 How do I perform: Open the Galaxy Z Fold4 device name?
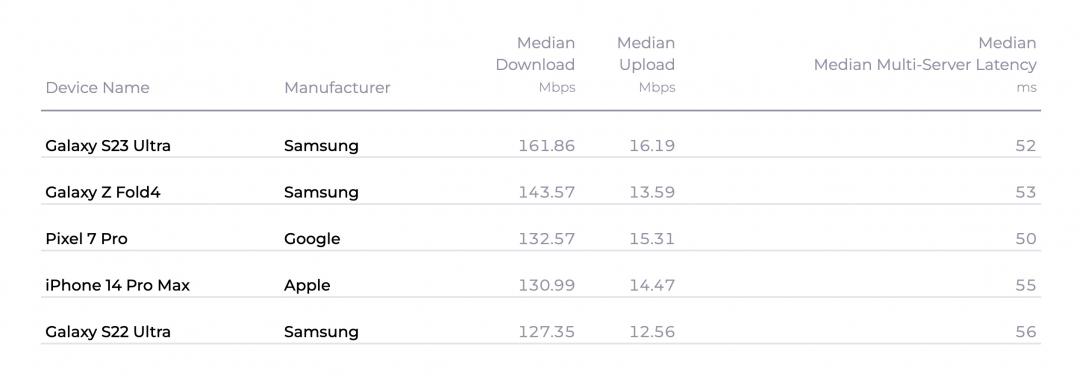[x=103, y=192]
